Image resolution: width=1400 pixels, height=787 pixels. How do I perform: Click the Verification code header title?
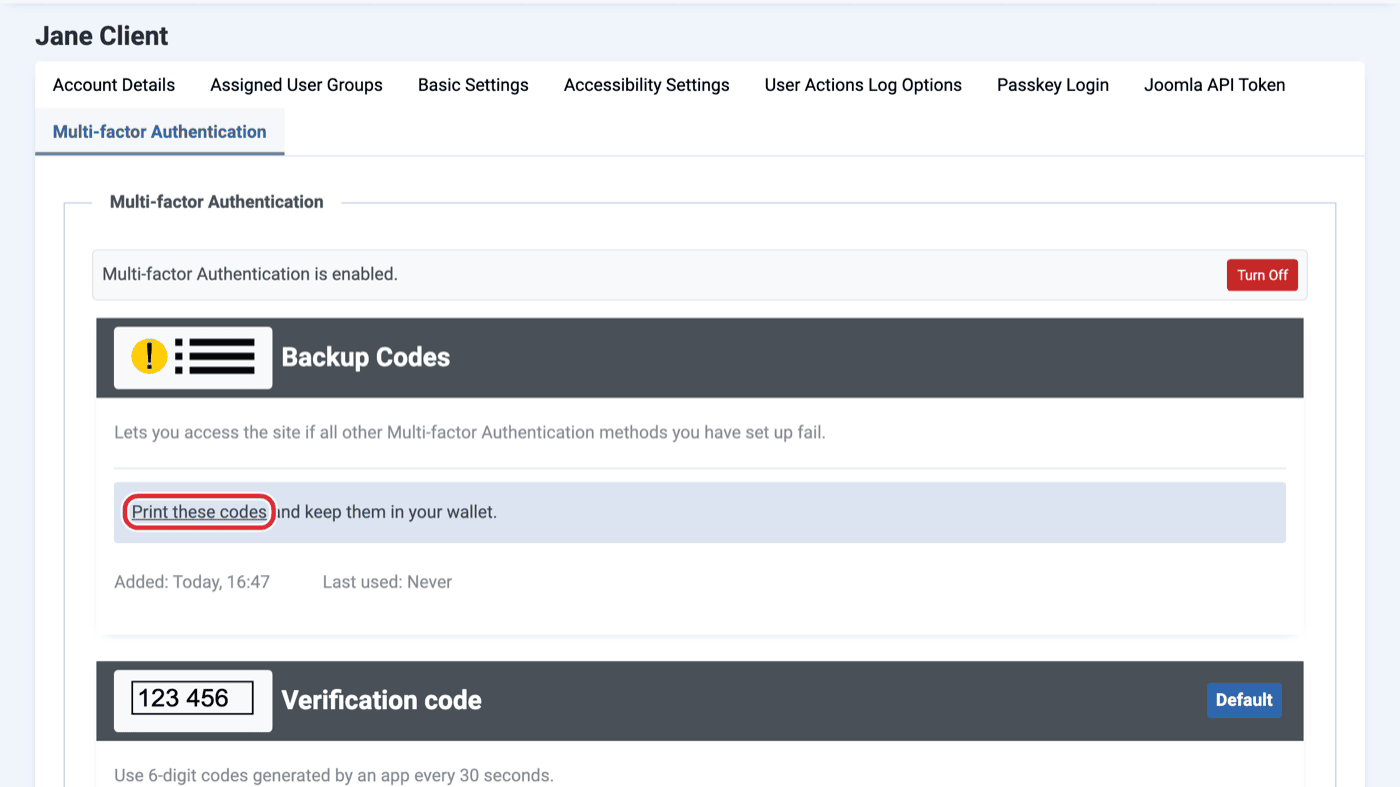point(382,700)
